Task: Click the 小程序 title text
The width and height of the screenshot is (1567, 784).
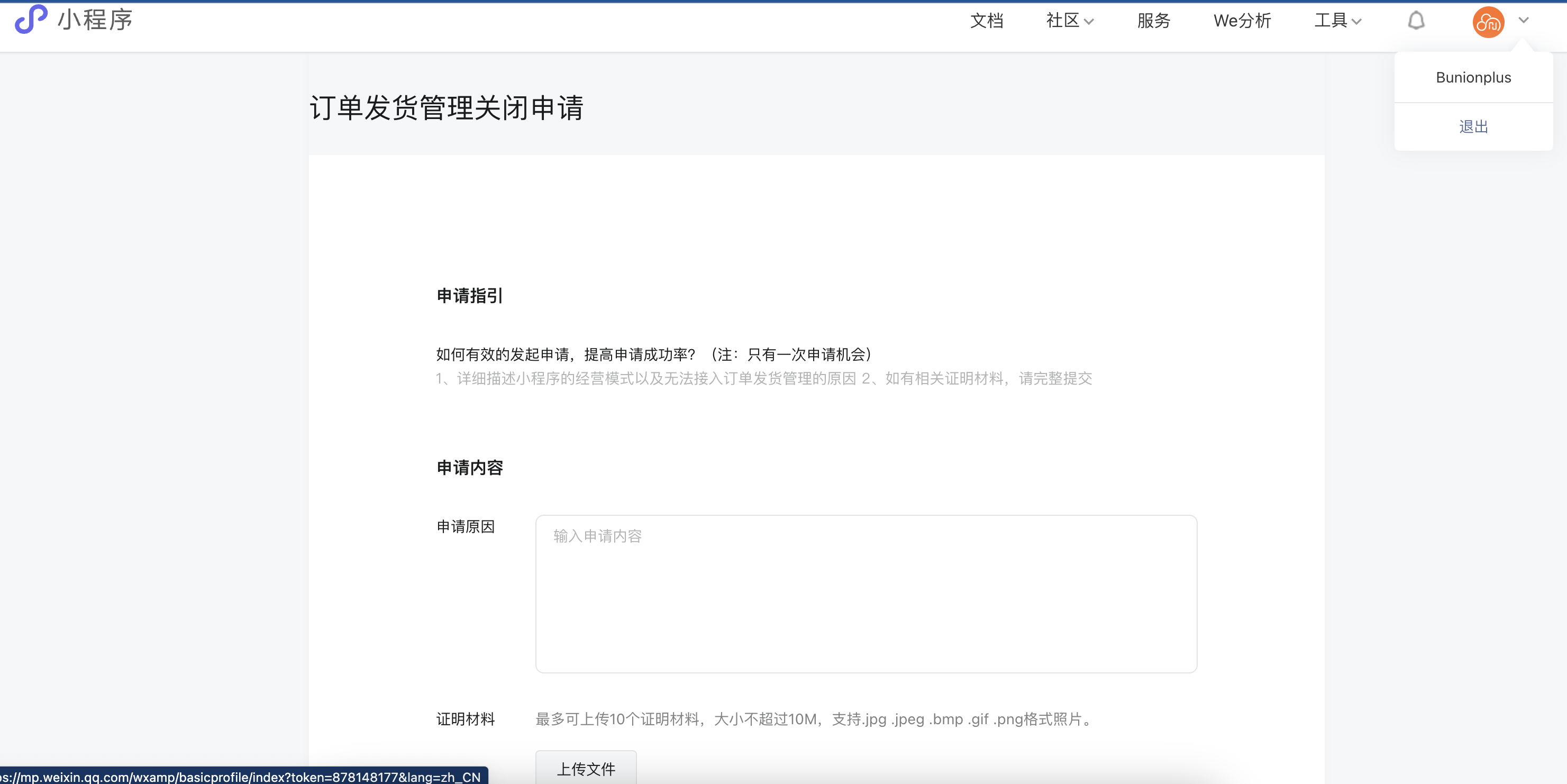Action: tap(96, 20)
